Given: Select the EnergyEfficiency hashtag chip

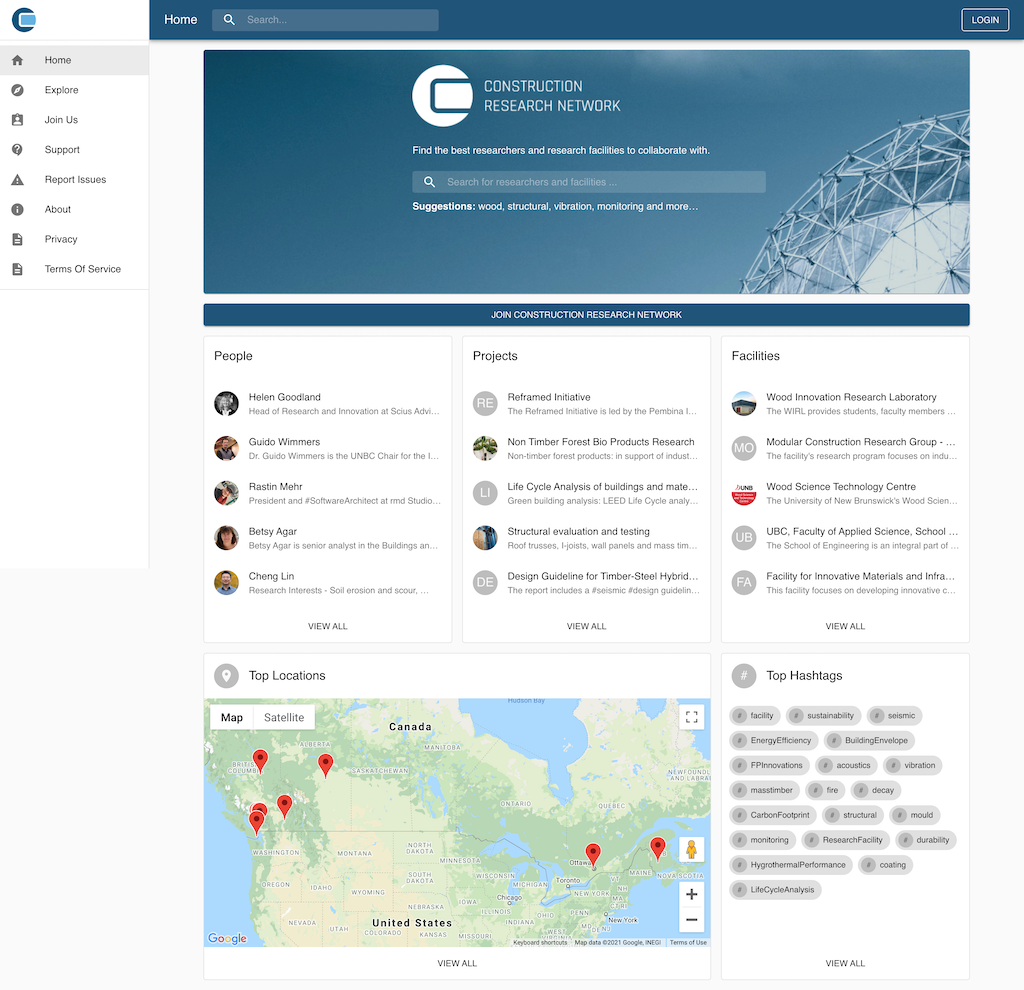Looking at the screenshot, I should click(774, 741).
